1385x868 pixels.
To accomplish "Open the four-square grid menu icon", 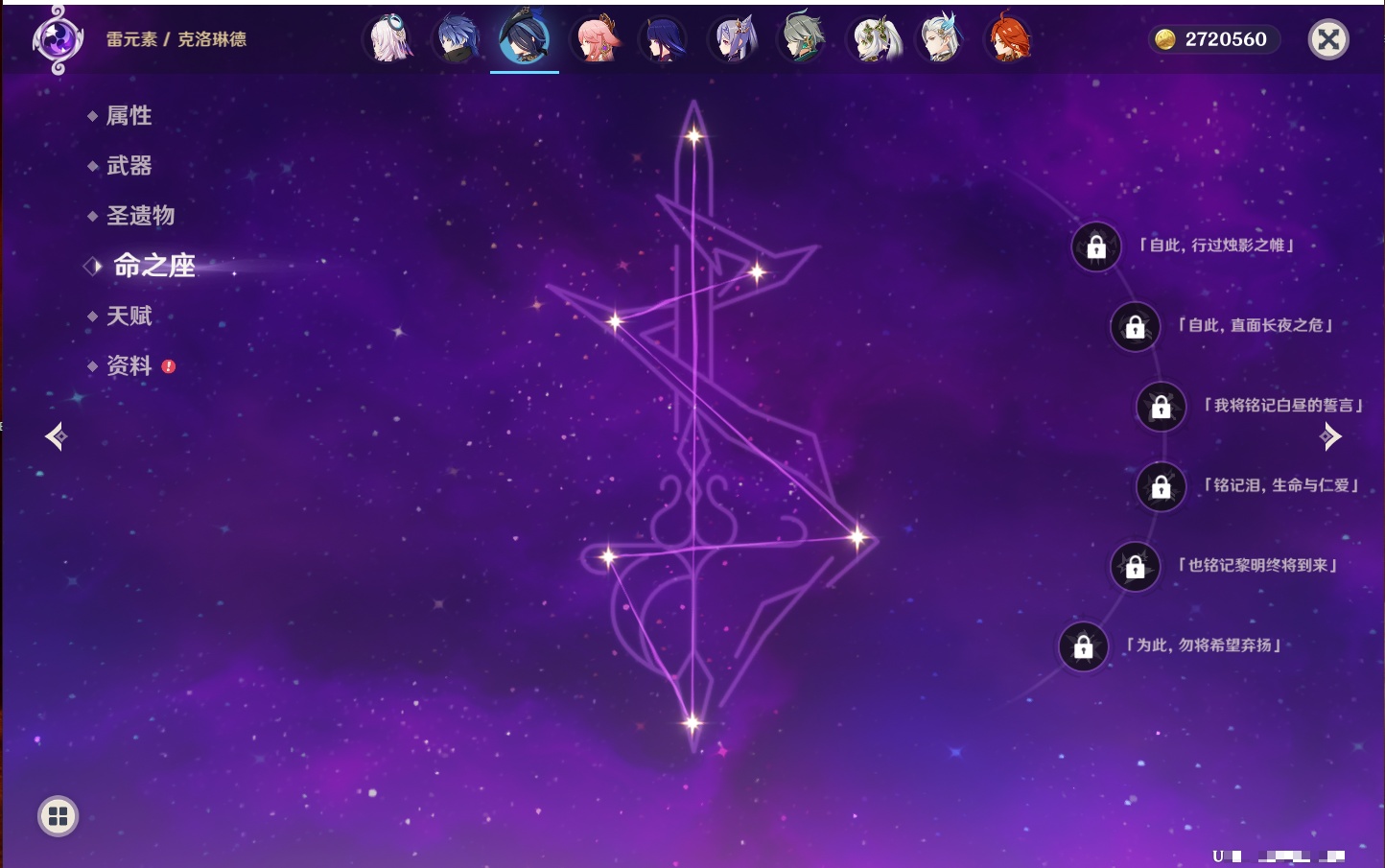I will (58, 816).
